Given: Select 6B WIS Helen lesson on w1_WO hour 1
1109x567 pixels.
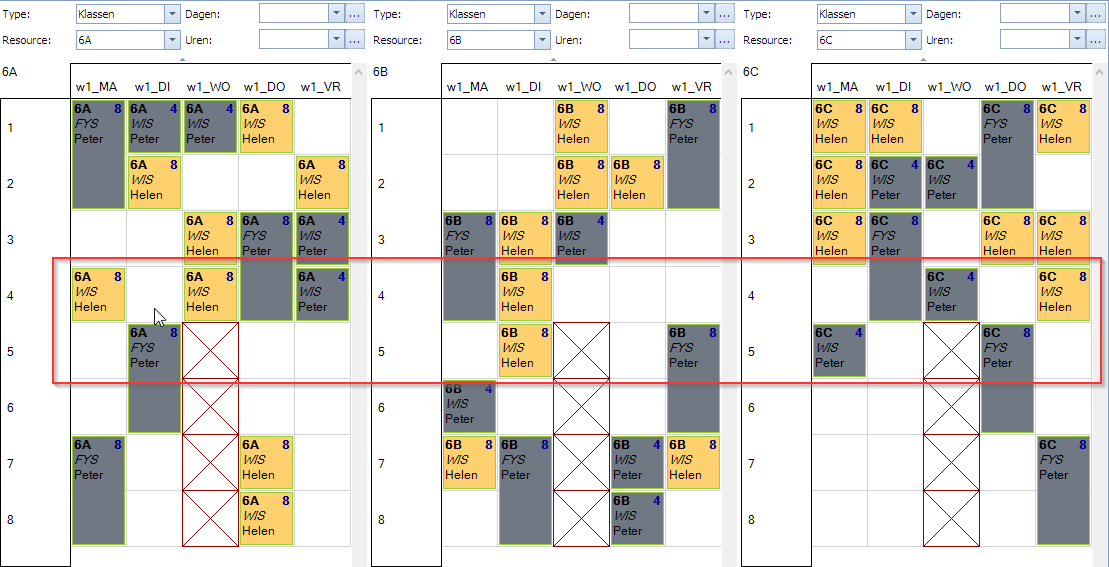Looking at the screenshot, I should click(x=581, y=127).
